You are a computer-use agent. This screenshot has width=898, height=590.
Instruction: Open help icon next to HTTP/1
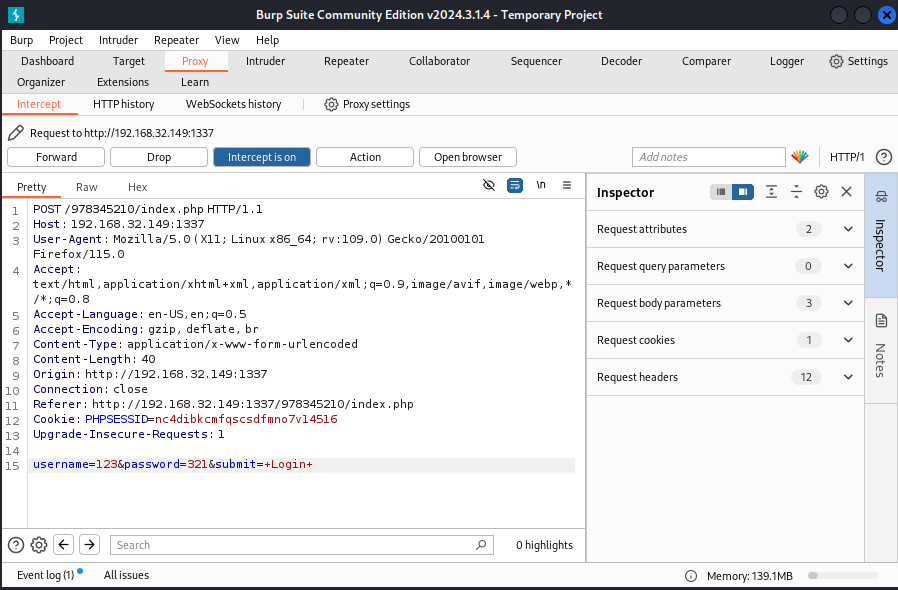(884, 157)
